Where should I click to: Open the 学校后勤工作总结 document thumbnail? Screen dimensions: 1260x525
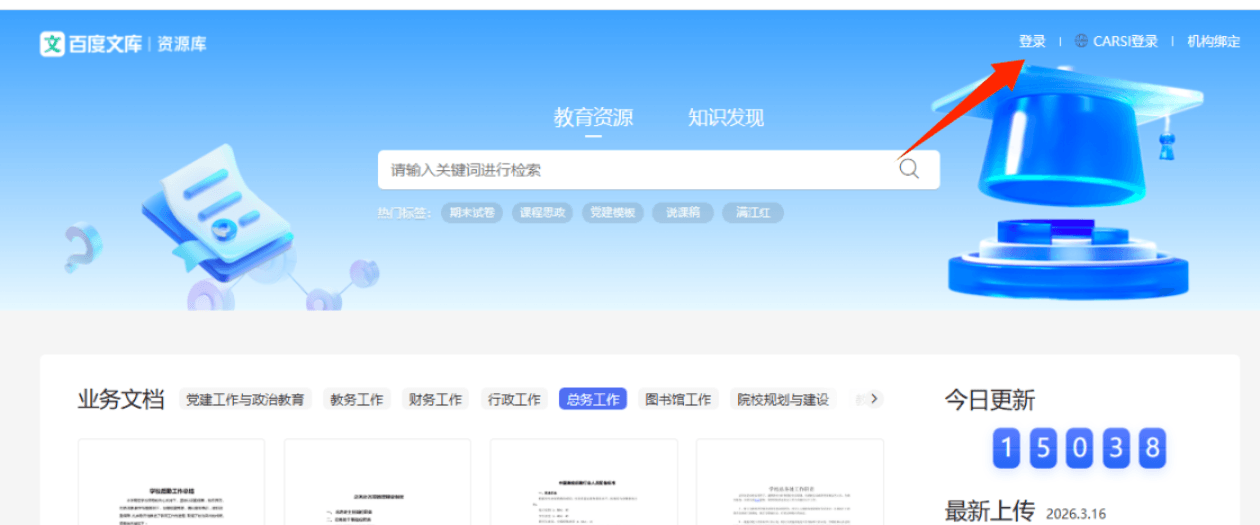click(171, 482)
